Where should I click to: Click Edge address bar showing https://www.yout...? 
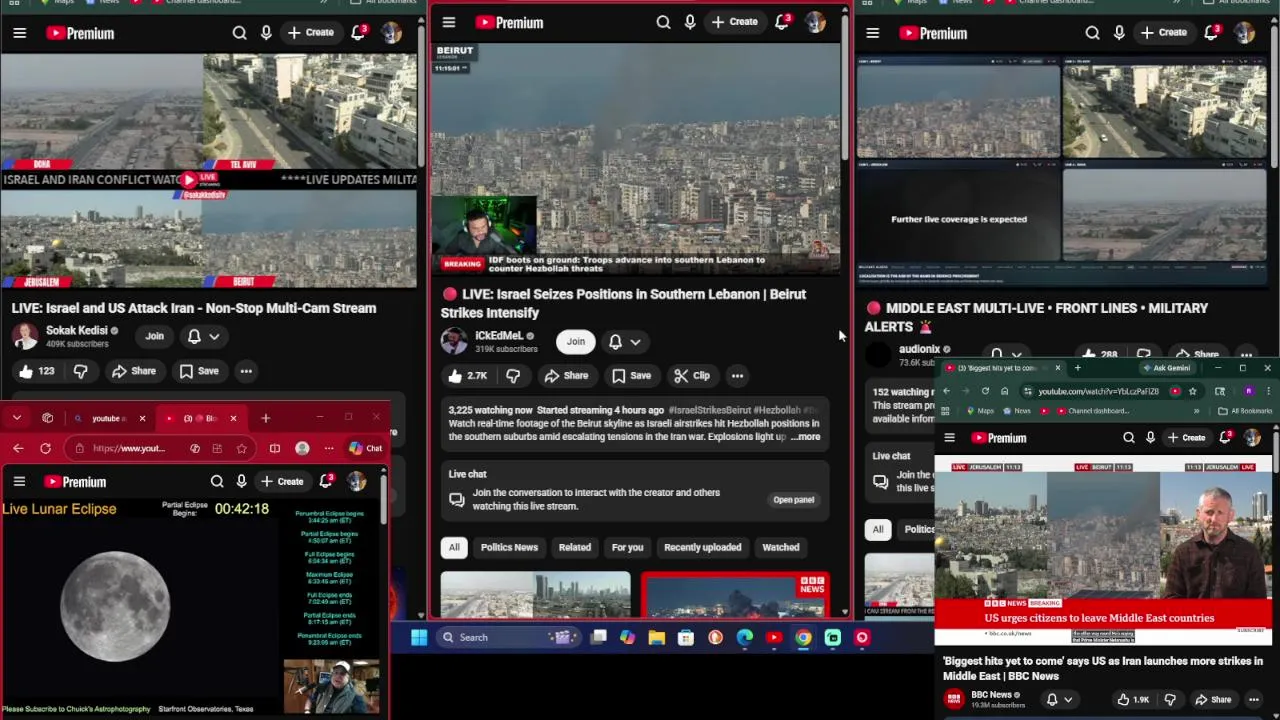(130, 448)
